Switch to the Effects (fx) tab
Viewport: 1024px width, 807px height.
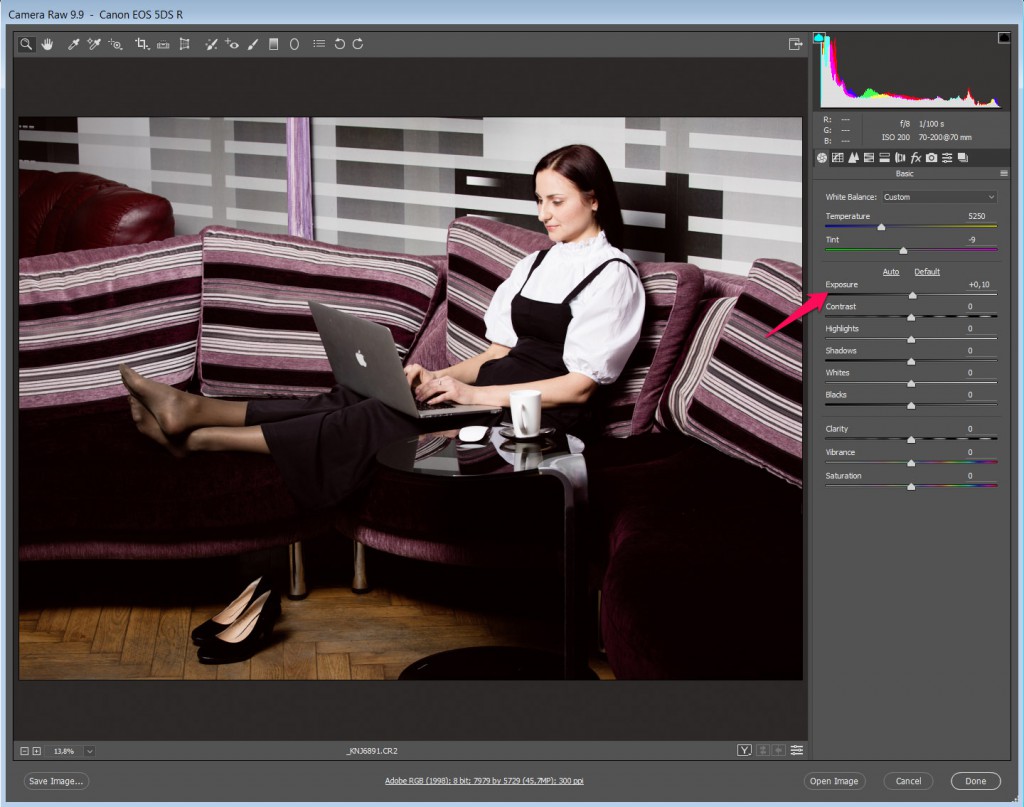915,158
